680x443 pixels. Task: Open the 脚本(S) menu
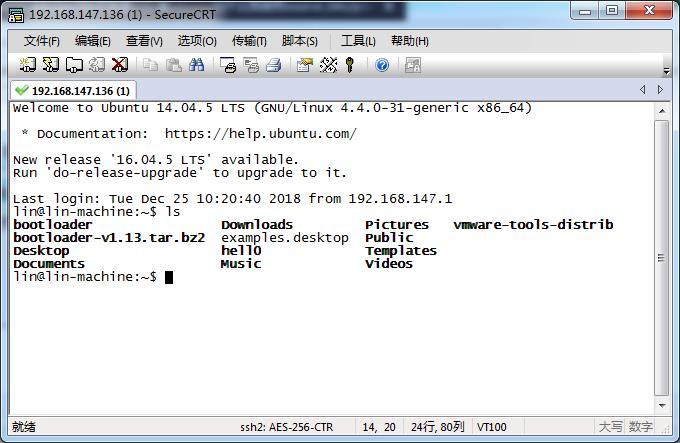(300, 41)
